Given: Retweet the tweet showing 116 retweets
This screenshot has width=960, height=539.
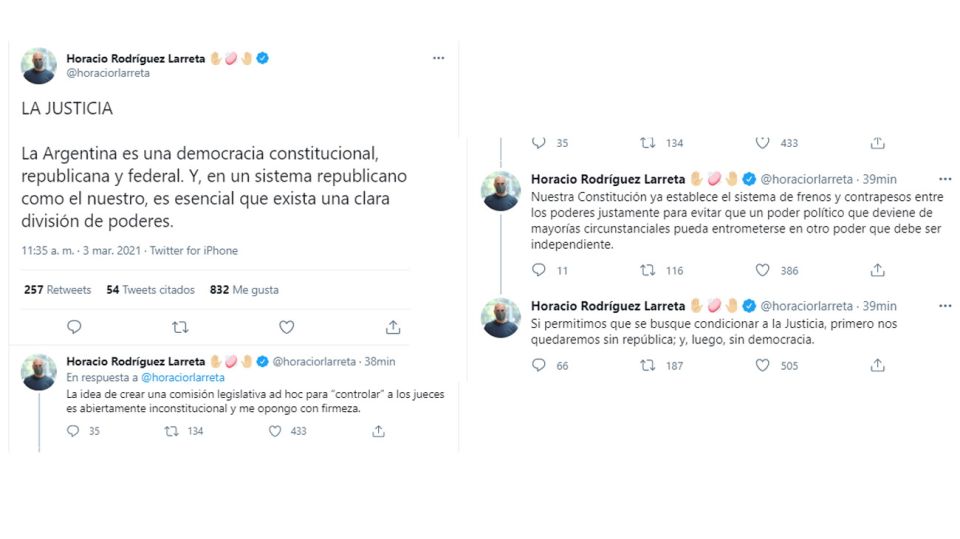Looking at the screenshot, I should click(648, 270).
